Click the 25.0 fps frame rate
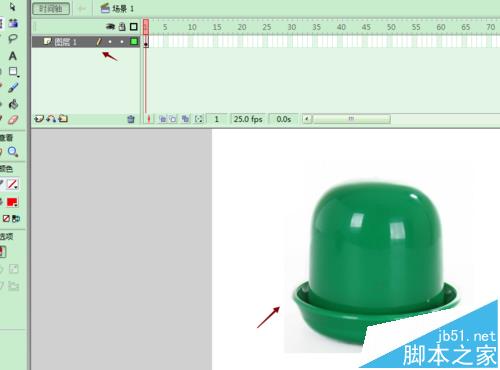This screenshot has width=500, height=370. [x=248, y=119]
